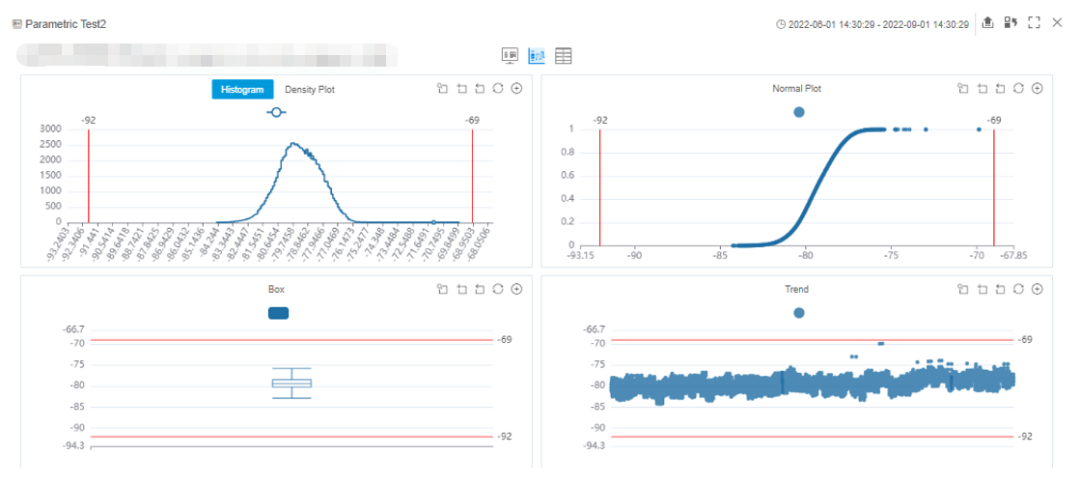Toggle the Normal Plot legend dot
The width and height of the screenshot is (1080, 484).
point(798,112)
